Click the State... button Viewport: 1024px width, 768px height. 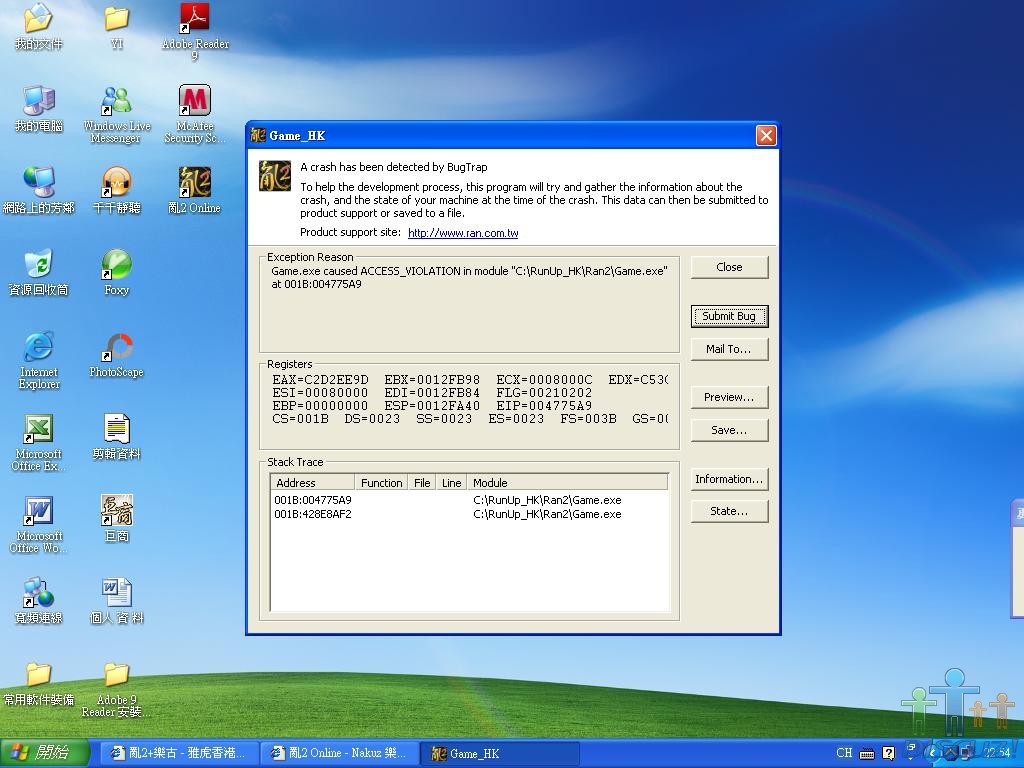pyautogui.click(x=729, y=511)
